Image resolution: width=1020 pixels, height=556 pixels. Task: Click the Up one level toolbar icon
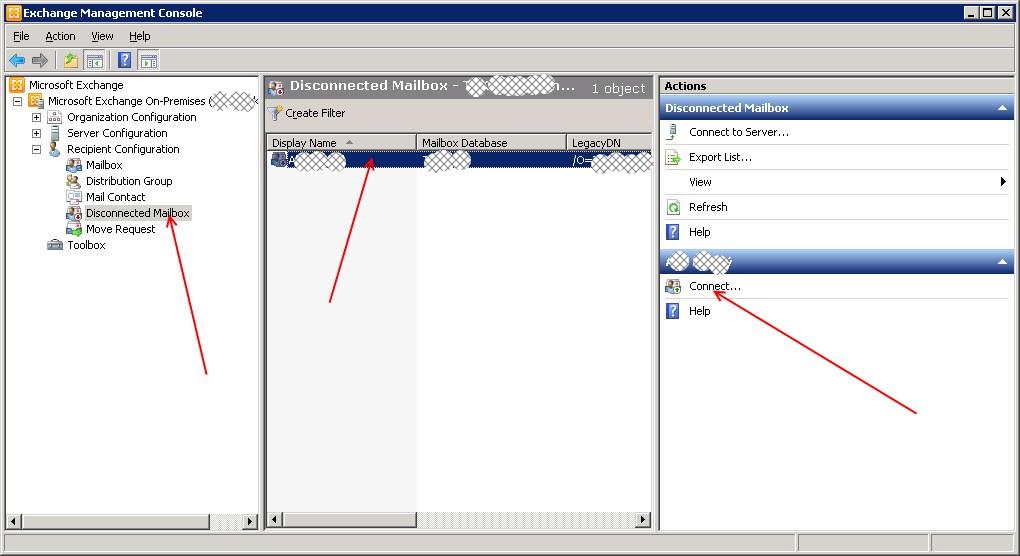(x=71, y=61)
